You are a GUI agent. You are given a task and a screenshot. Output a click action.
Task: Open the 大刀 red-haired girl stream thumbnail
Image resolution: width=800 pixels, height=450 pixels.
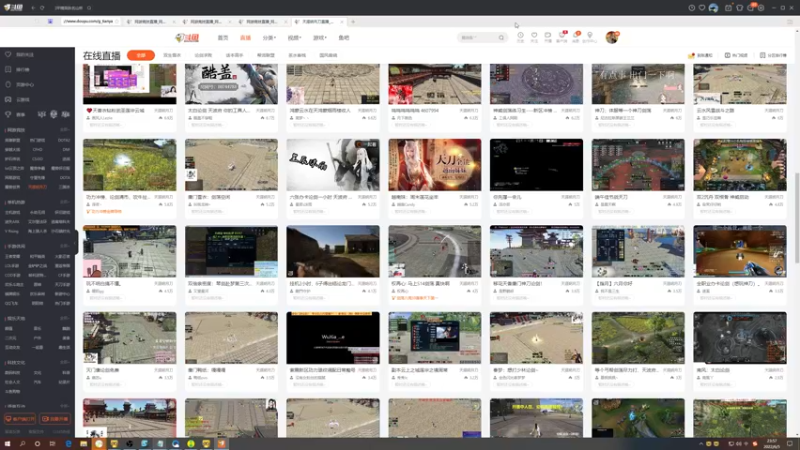pos(434,165)
